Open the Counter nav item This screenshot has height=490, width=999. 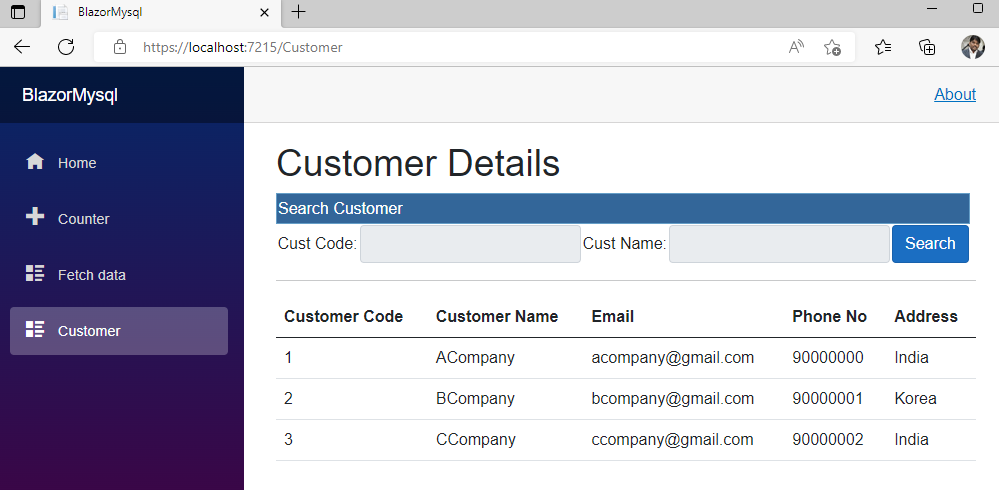click(x=119, y=219)
